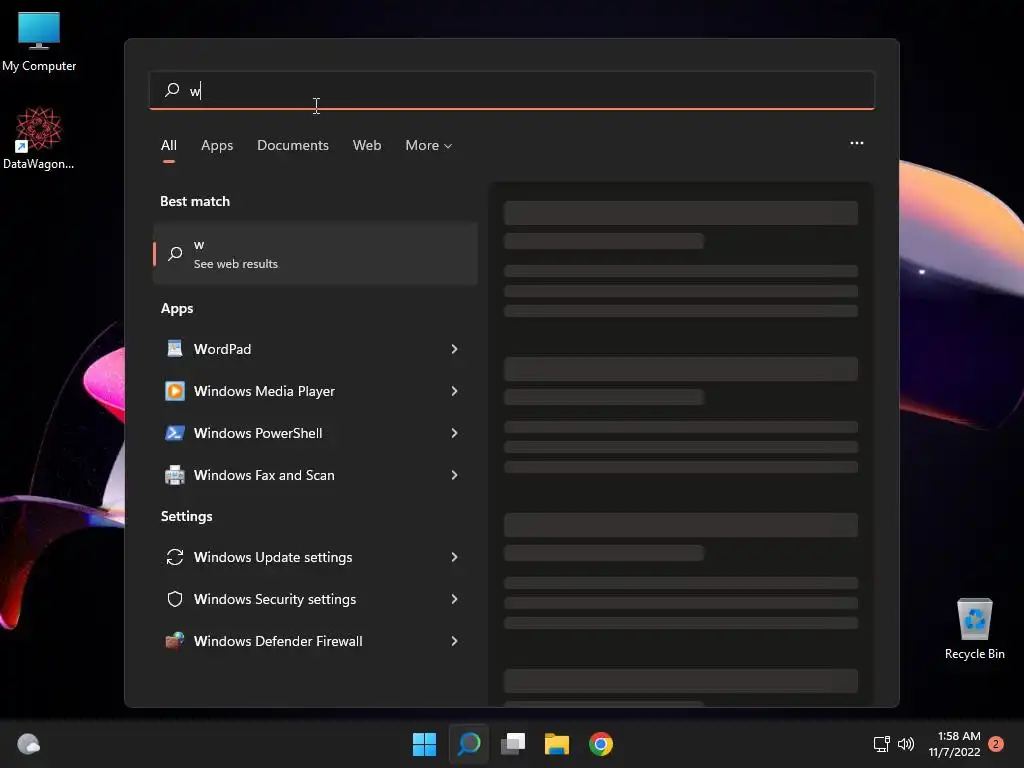
Task: Open Windows Defender Firewall result
Action: pyautogui.click(x=313, y=641)
